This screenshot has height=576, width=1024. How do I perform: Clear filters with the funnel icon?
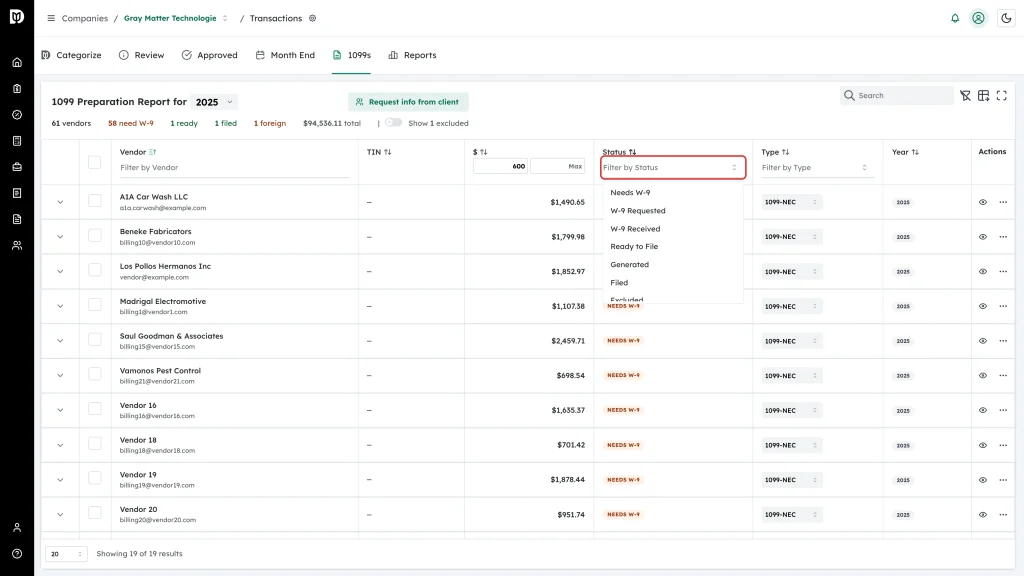coord(965,95)
